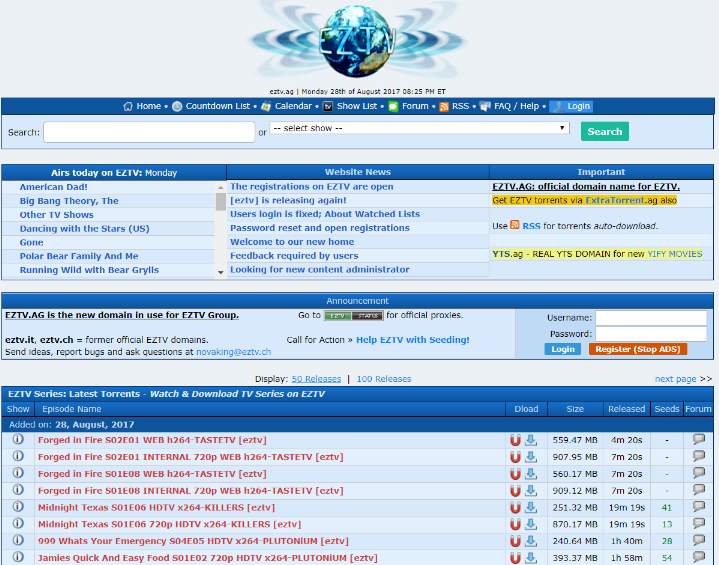Display 100 Releases

(x=383, y=379)
